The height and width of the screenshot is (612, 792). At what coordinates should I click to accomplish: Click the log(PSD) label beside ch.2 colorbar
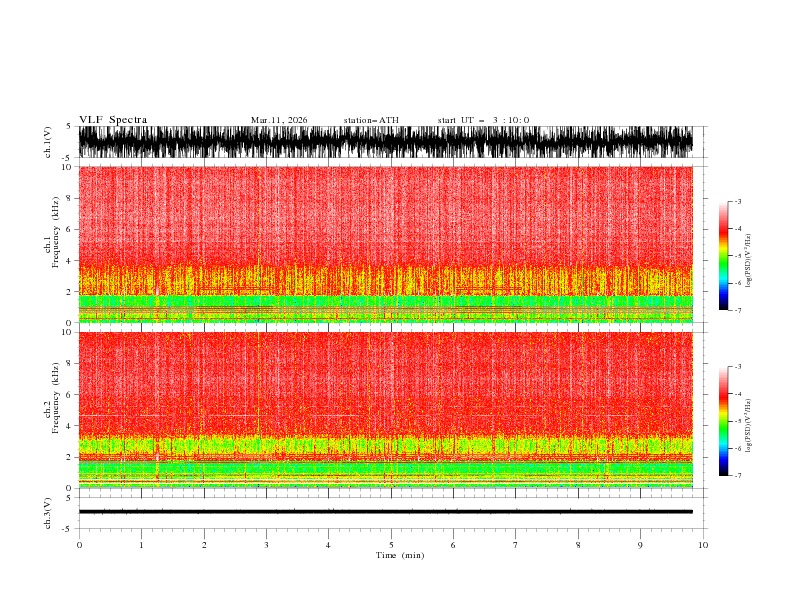coord(748,426)
